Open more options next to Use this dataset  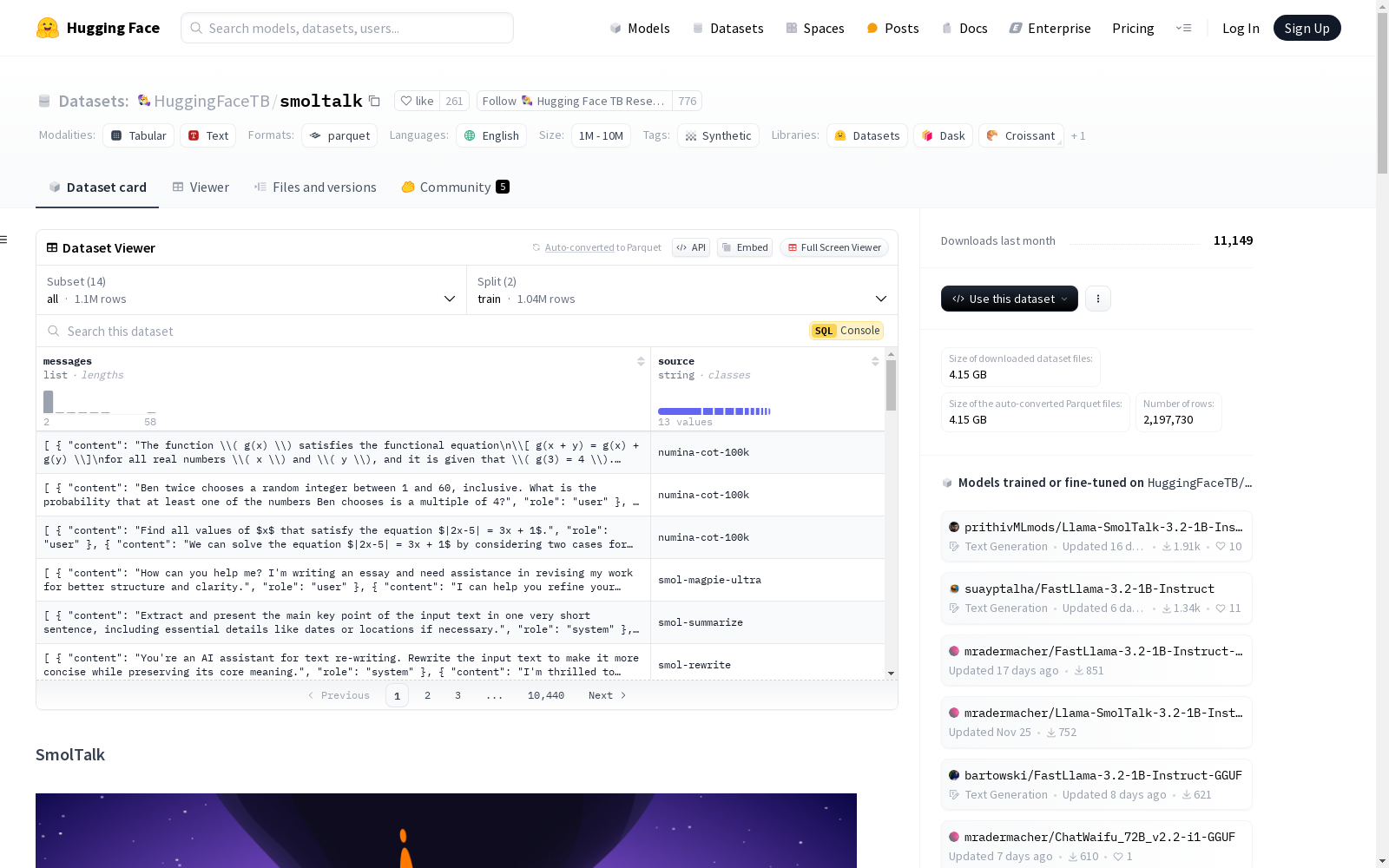1098,299
